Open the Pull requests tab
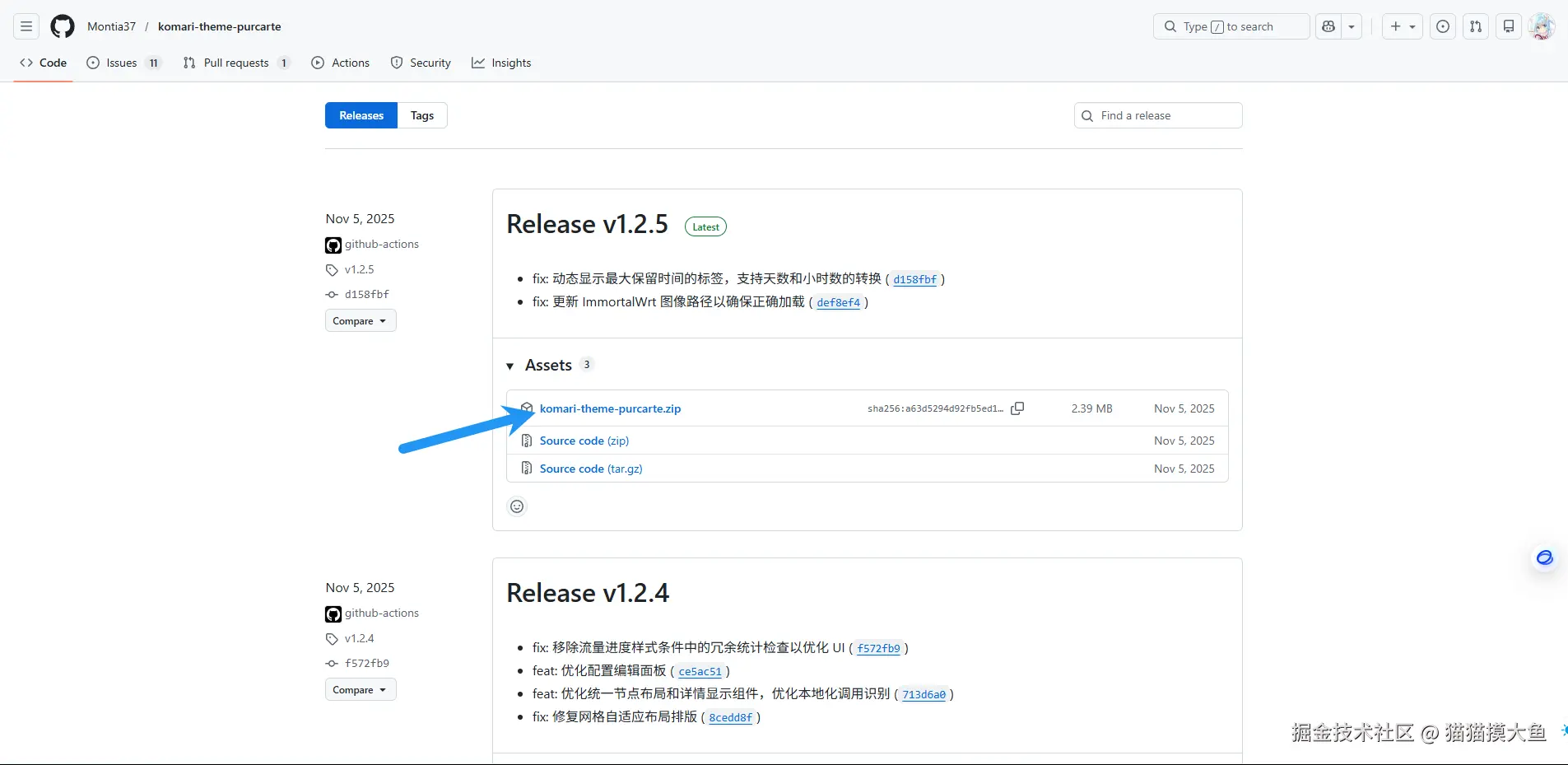This screenshot has height=765, width=1568. (236, 63)
